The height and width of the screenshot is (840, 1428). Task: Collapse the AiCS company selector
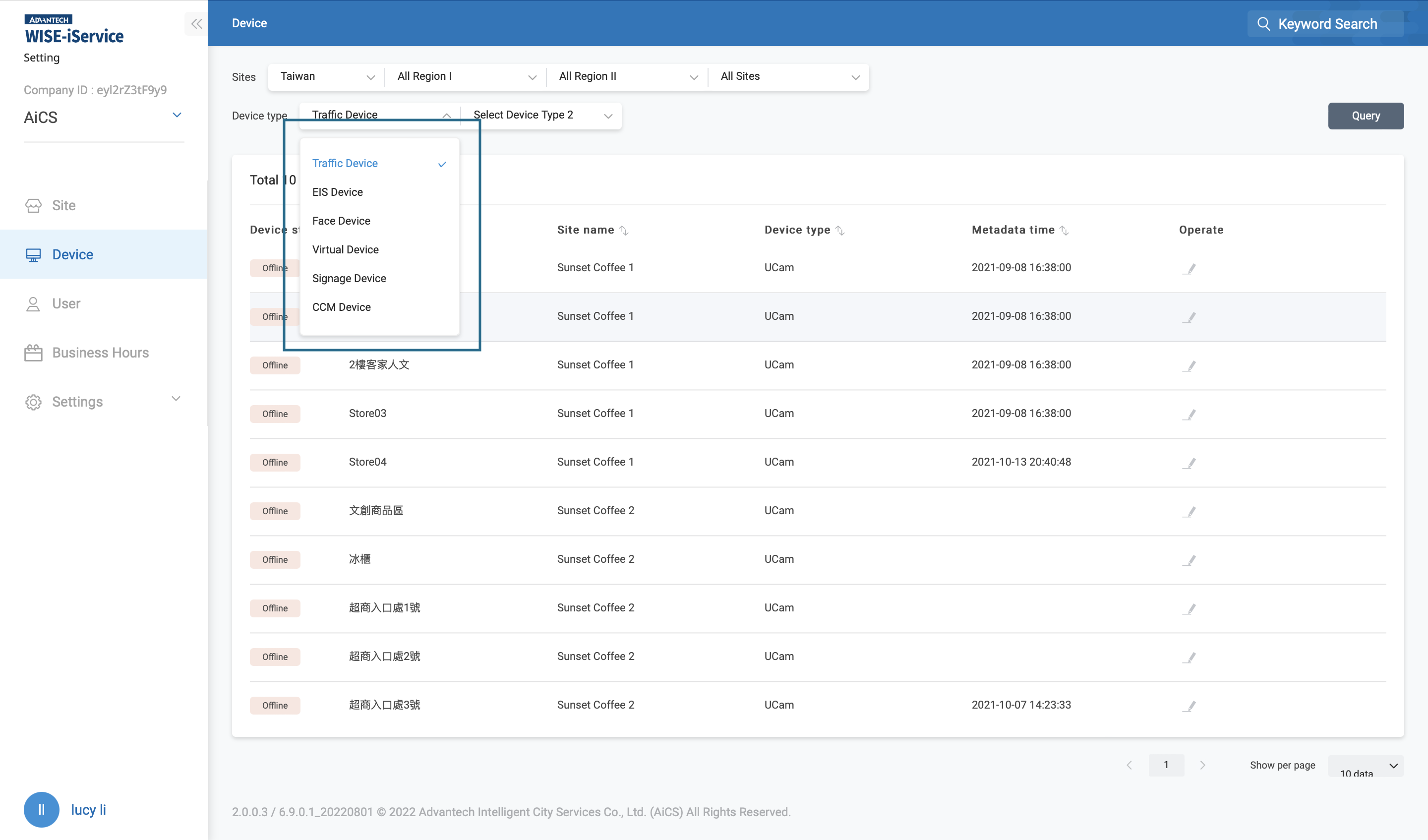tap(177, 115)
